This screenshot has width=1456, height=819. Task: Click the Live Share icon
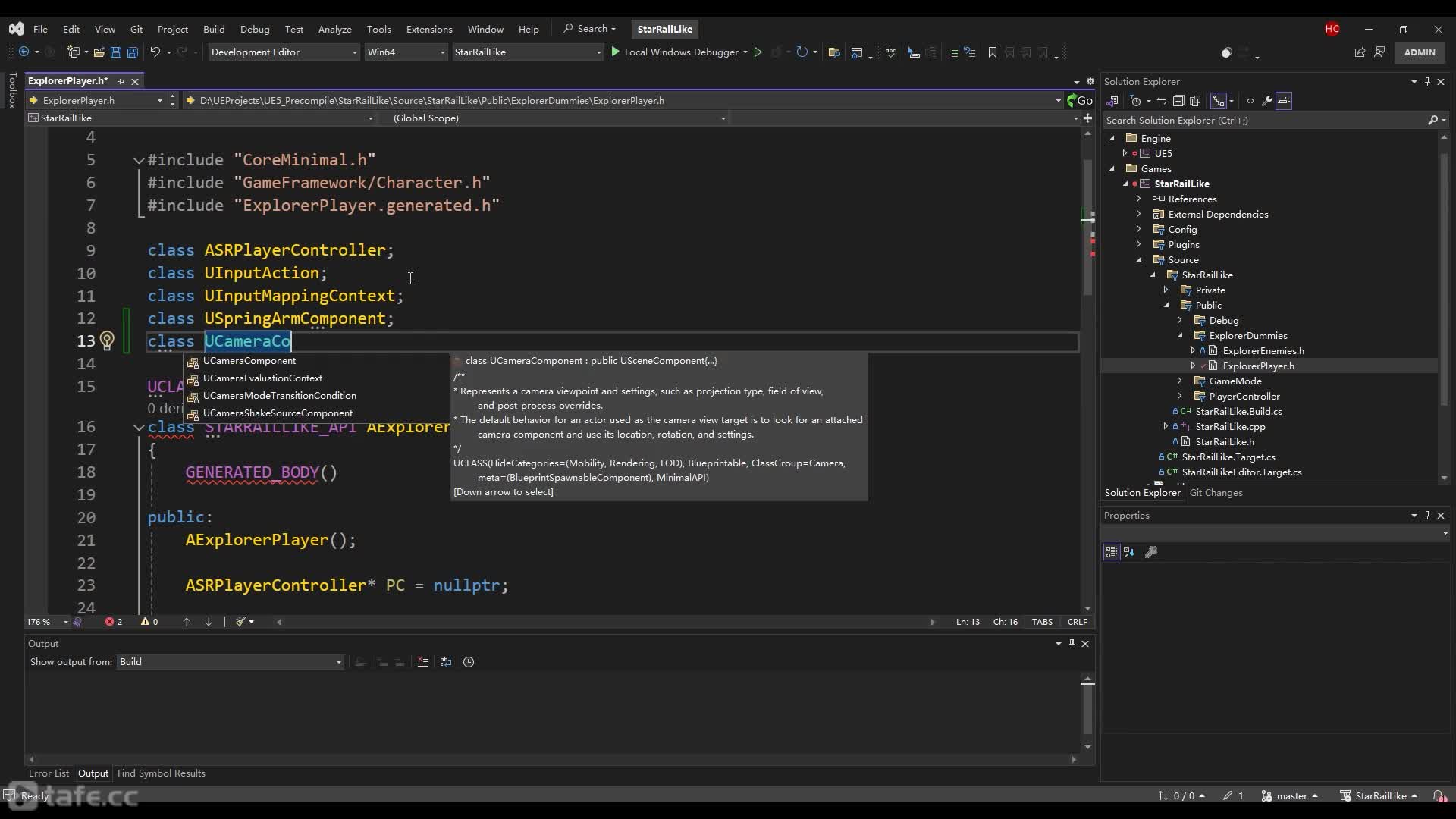[x=1360, y=52]
